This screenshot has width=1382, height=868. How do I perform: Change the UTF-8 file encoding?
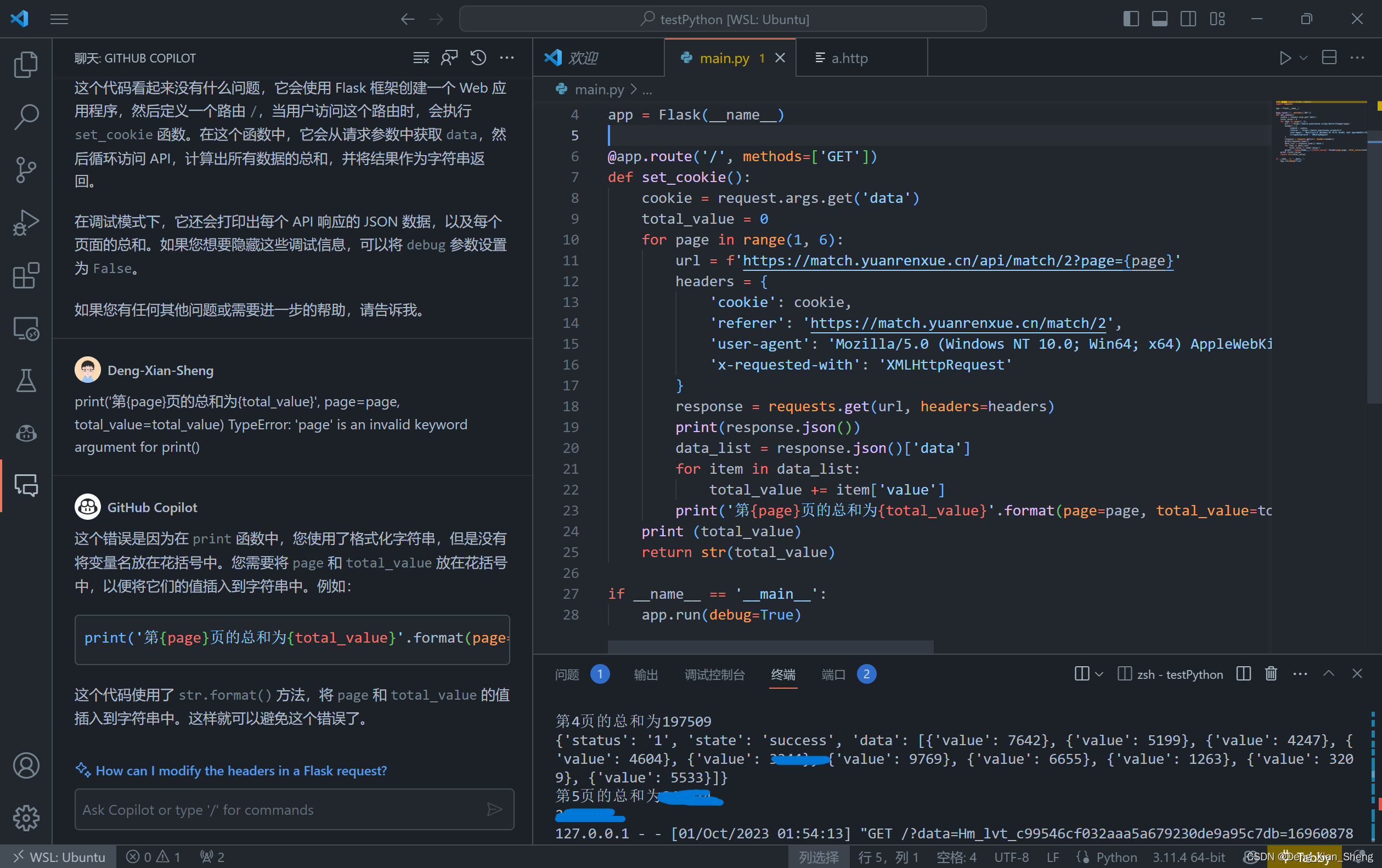coord(1011,857)
